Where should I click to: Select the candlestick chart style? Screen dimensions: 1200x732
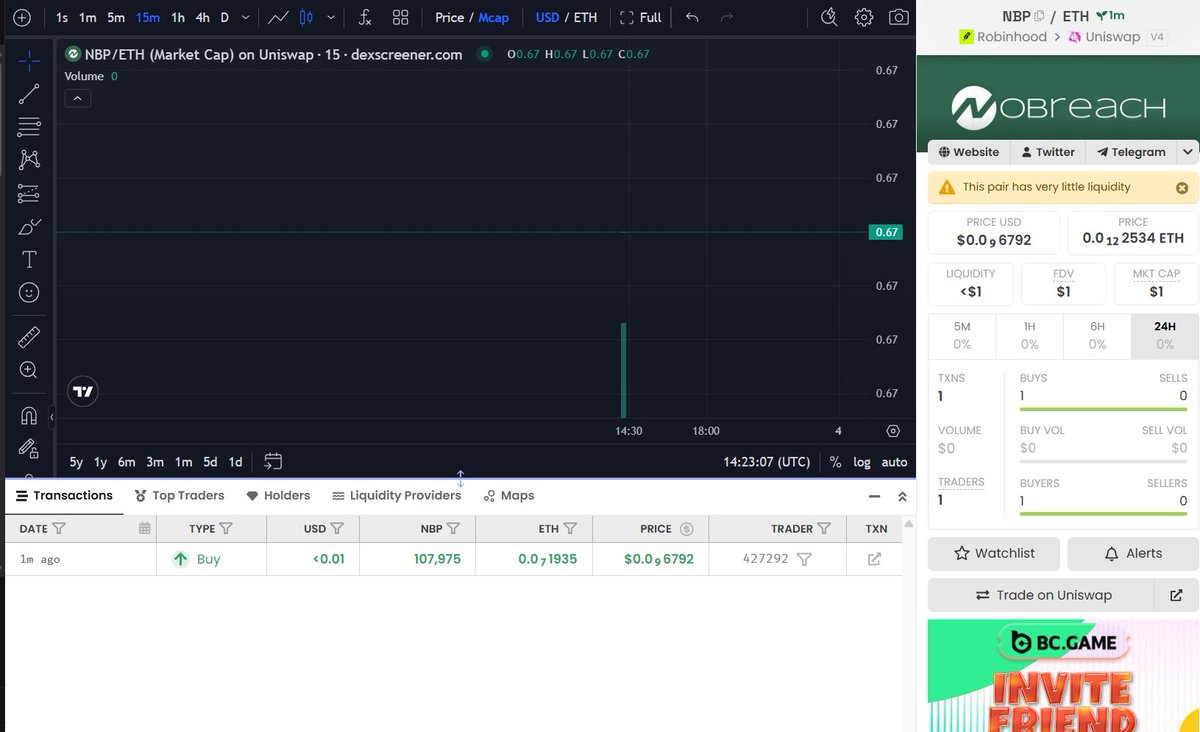[x=306, y=17]
